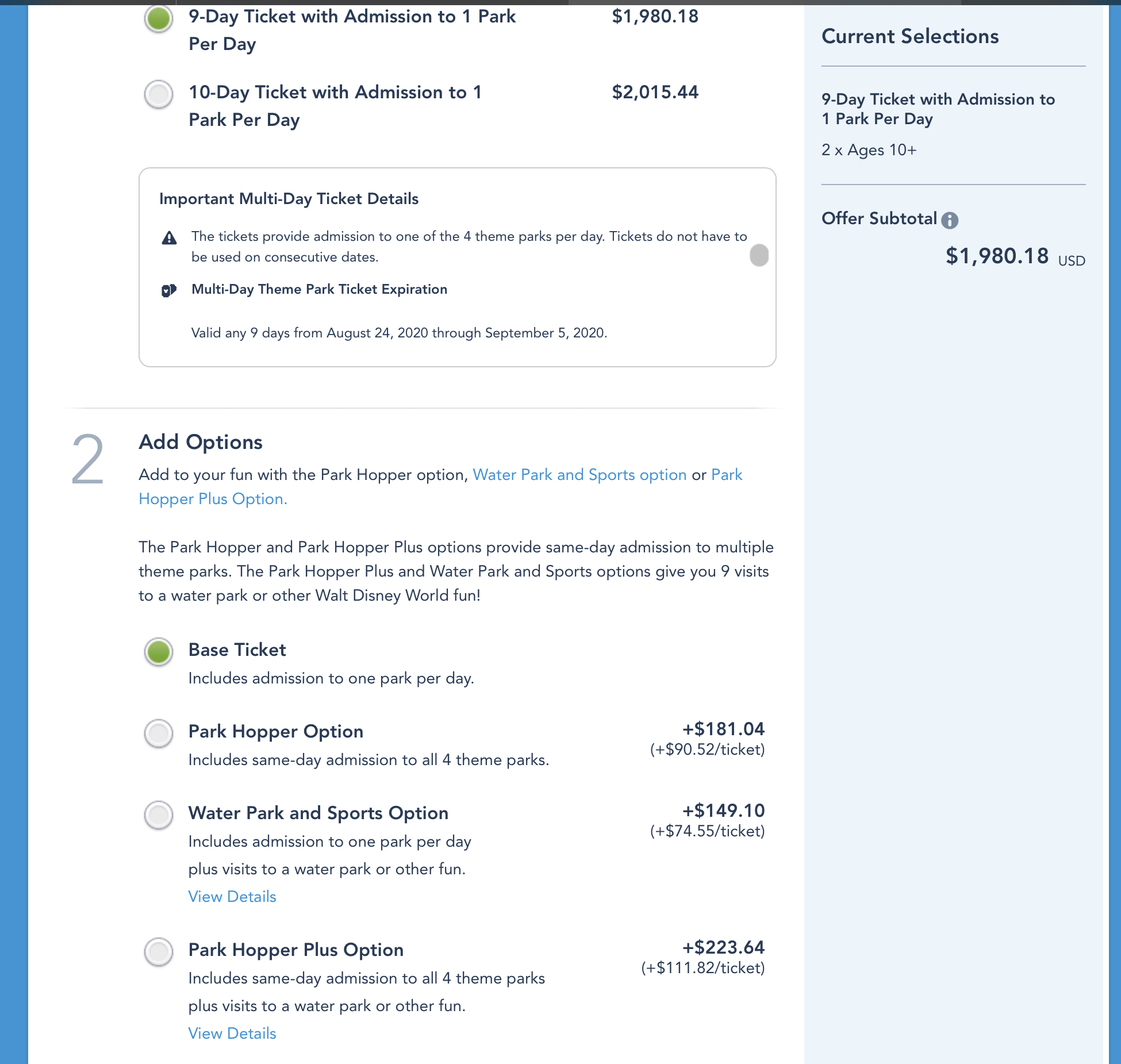The width and height of the screenshot is (1121, 1064).
Task: Click the ticket expiration tag icon
Action: point(168,290)
